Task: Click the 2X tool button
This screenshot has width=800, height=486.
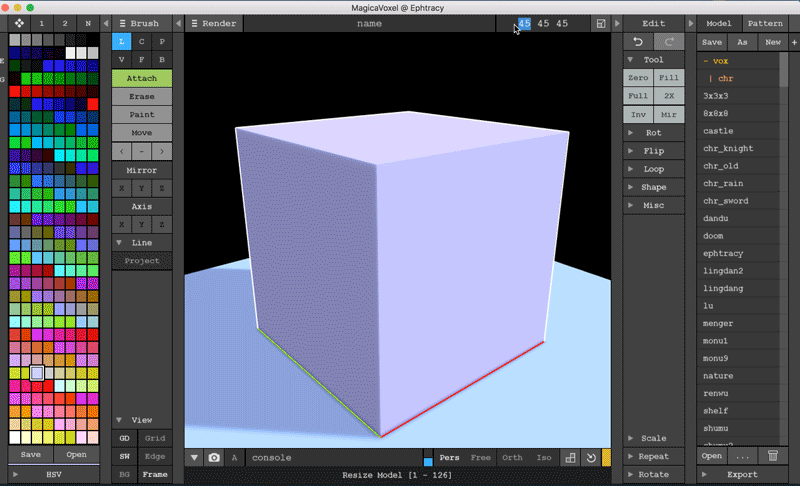Action: [669, 95]
